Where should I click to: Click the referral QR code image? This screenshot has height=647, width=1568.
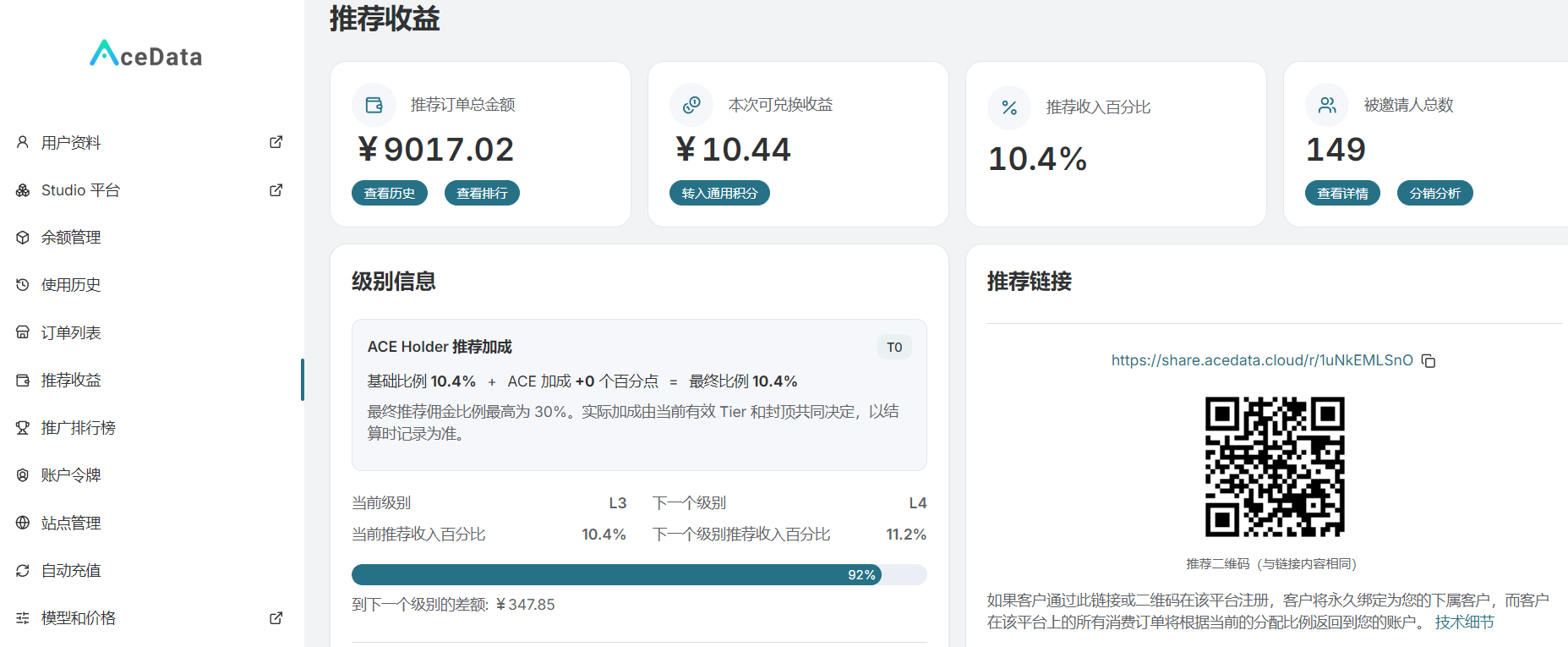coord(1275,467)
